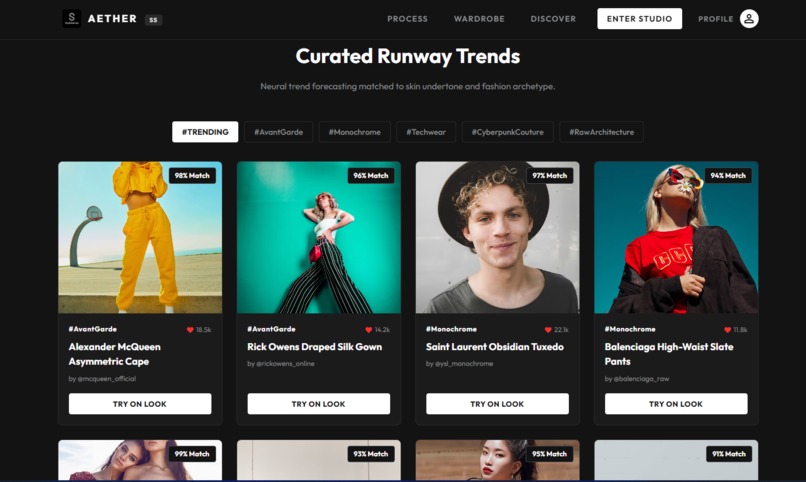Click the 99% Match badge
This screenshot has width=806, height=482.
(192, 454)
